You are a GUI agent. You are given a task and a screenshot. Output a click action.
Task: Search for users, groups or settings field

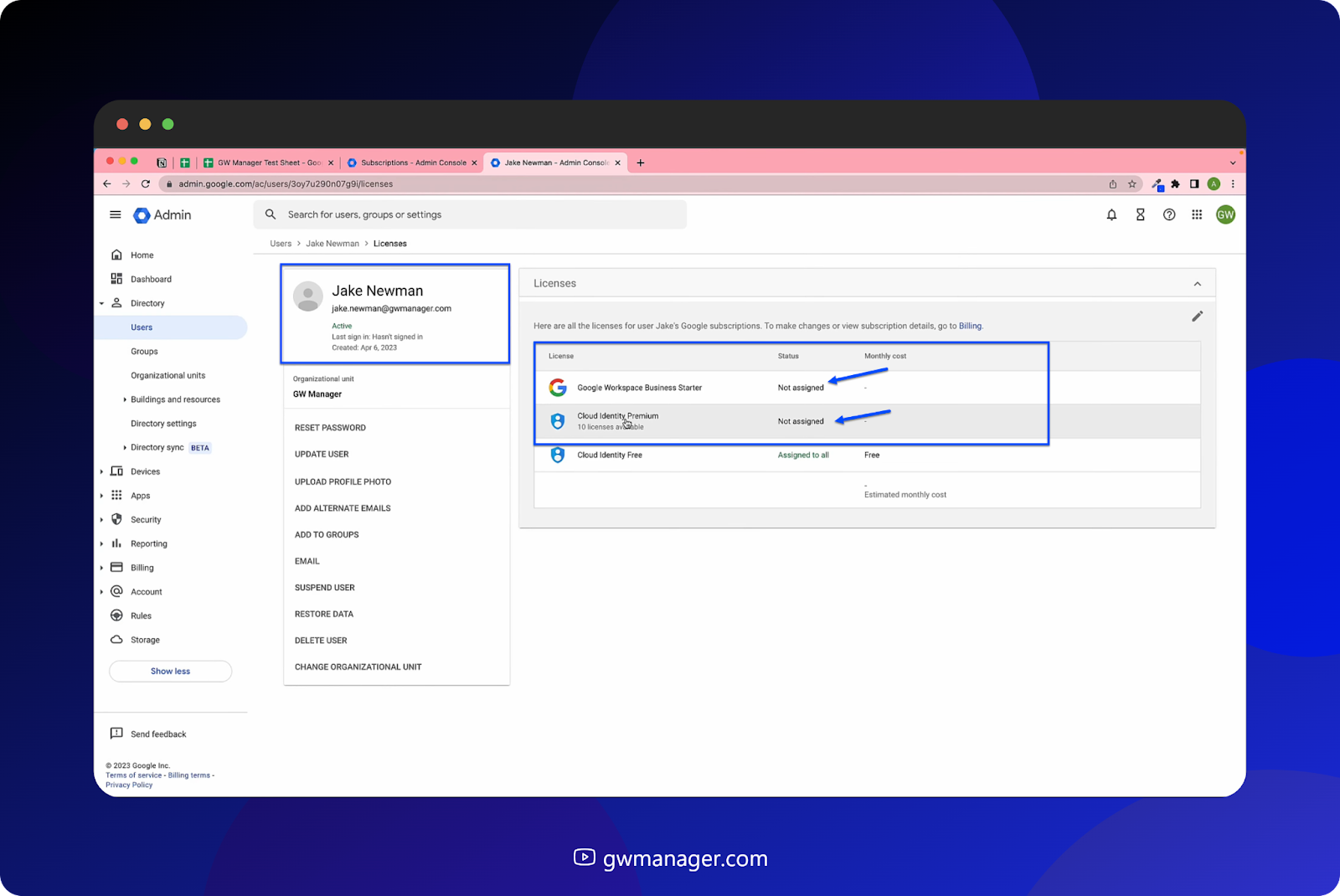[470, 214]
